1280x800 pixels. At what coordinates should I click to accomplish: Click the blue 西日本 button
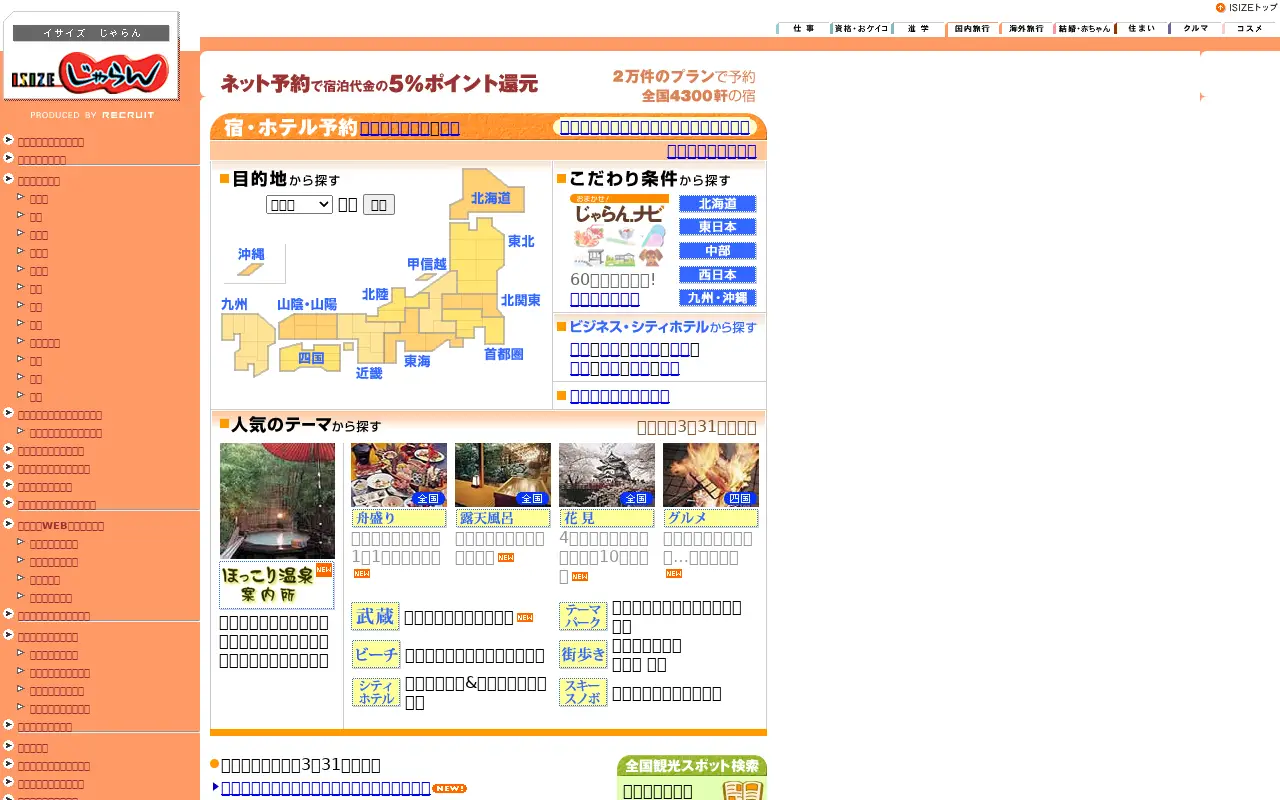(x=717, y=274)
